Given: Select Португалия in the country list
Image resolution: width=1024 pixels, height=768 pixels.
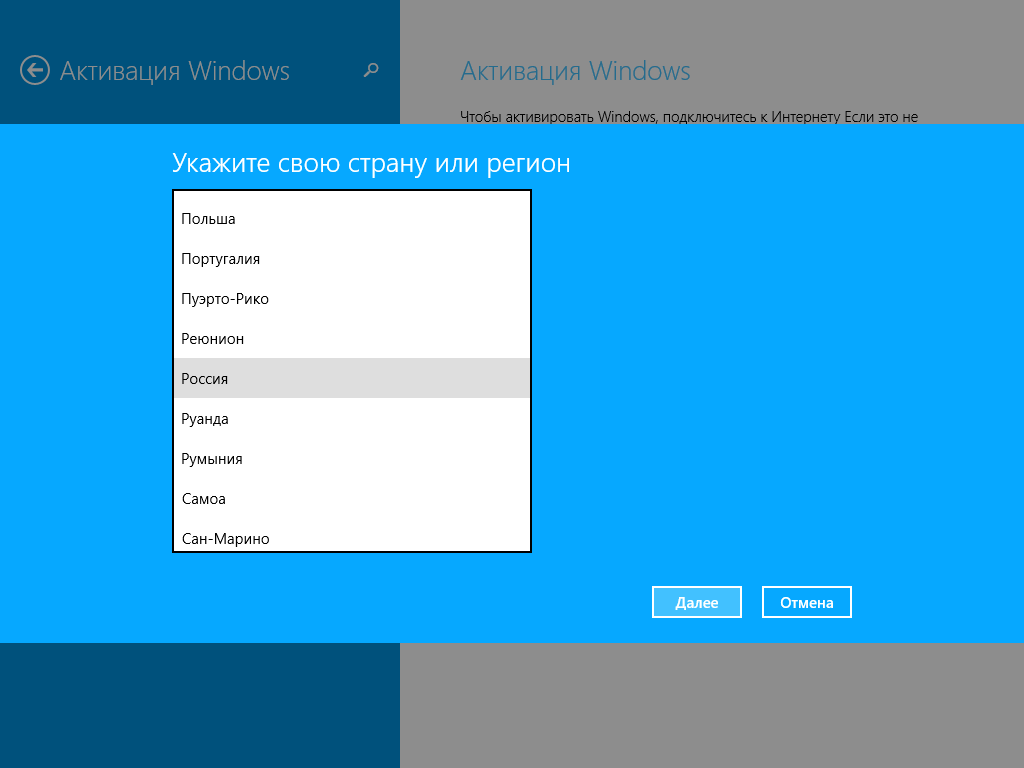Looking at the screenshot, I should (x=352, y=259).
